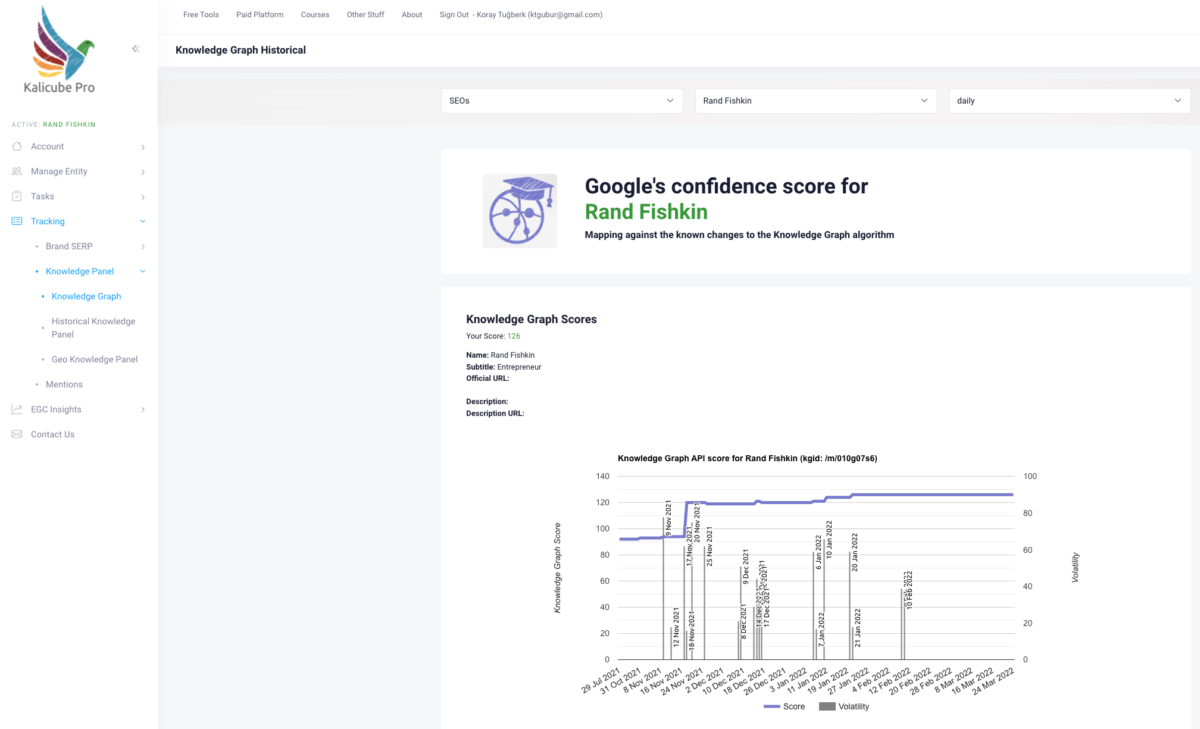Viewport: 1200px width, 729px height.
Task: Expand the Tasks menu chevron
Action: [143, 197]
